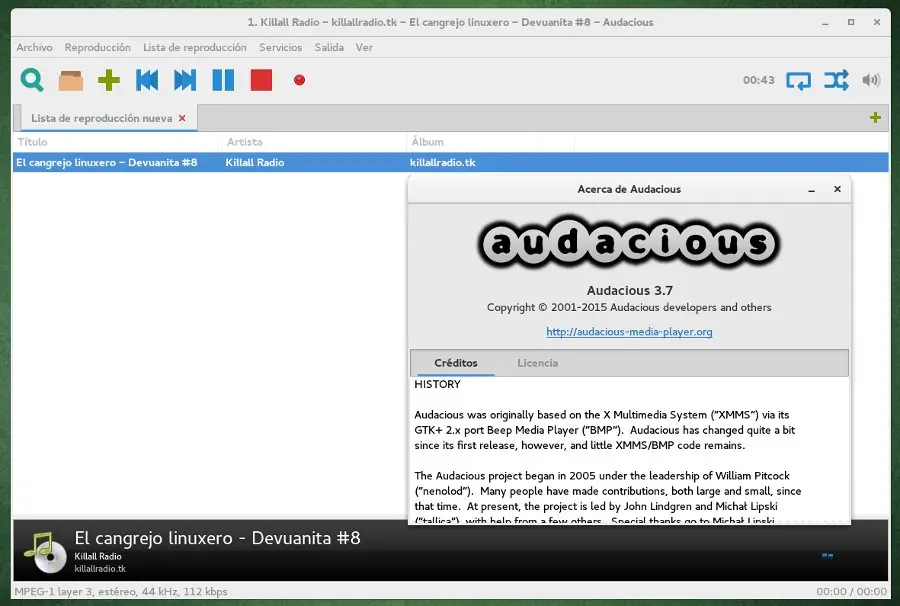This screenshot has height=606, width=900.
Task: Pause playback
Action: (x=223, y=80)
